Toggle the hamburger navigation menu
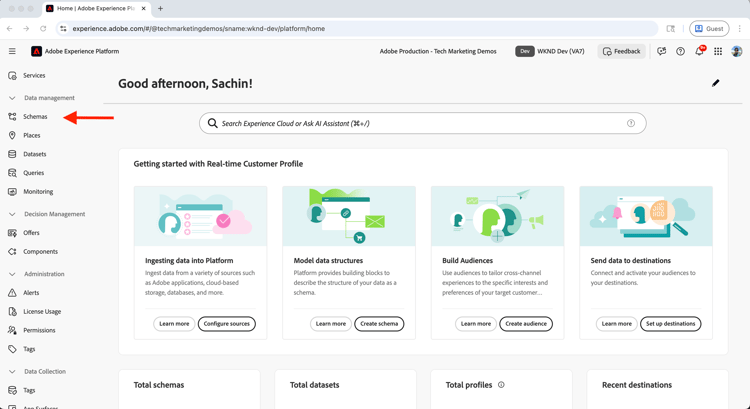Screen dimensions: 750x409 pyautogui.click(x=12, y=51)
